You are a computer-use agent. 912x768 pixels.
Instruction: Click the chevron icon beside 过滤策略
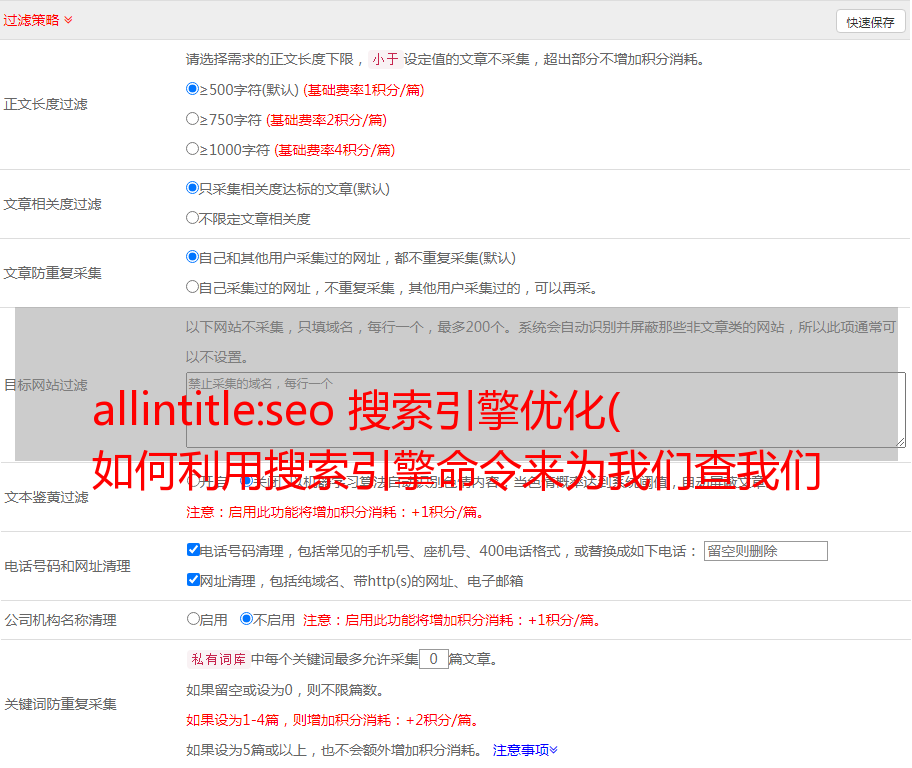click(68, 20)
